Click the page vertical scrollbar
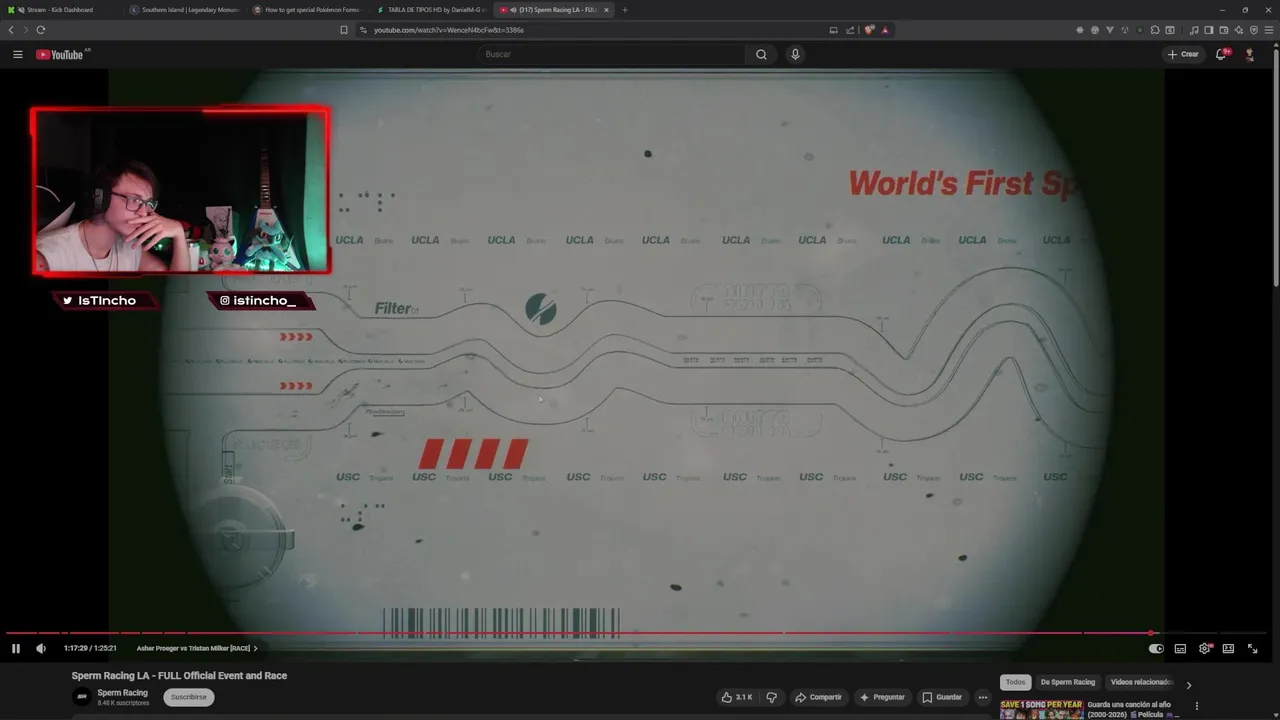 pyautogui.click(x=1275, y=170)
